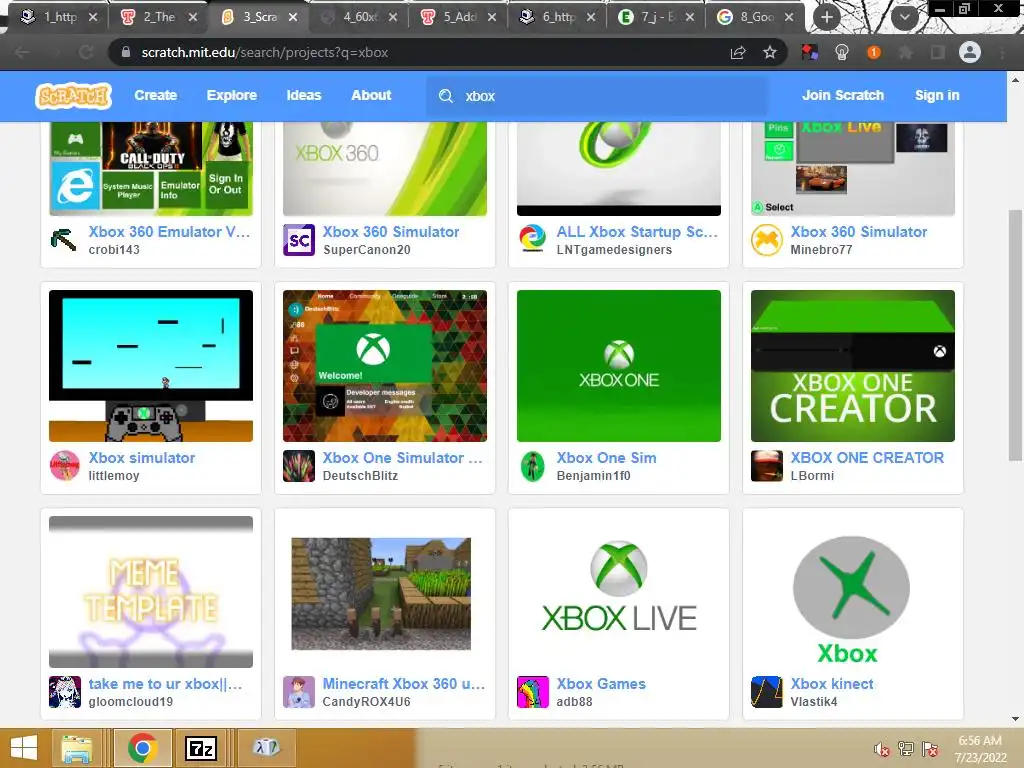The width and height of the screenshot is (1024, 768).
Task: Click adb88's avatar icon
Action: click(x=533, y=692)
